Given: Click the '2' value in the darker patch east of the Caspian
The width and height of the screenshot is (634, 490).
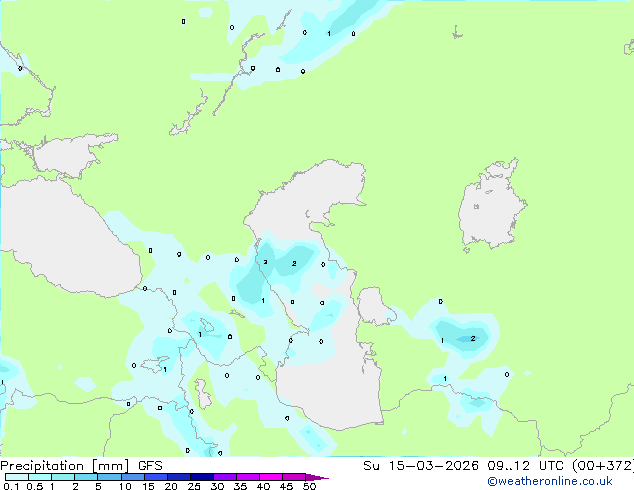Looking at the screenshot, I should pyautogui.click(x=473, y=338).
